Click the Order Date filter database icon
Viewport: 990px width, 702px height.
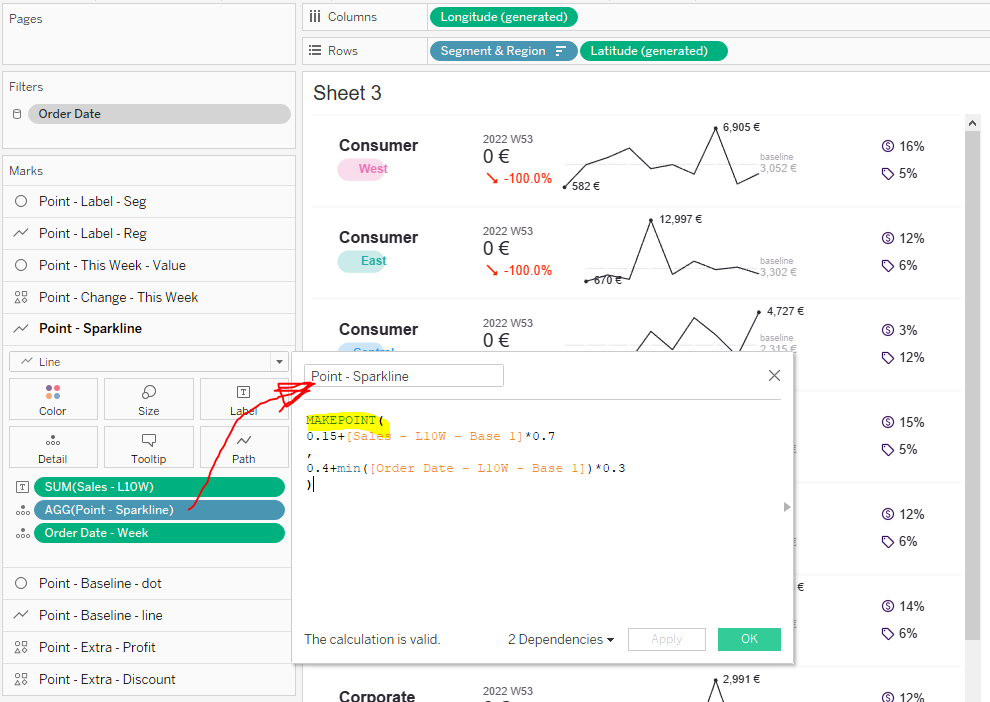tap(16, 114)
